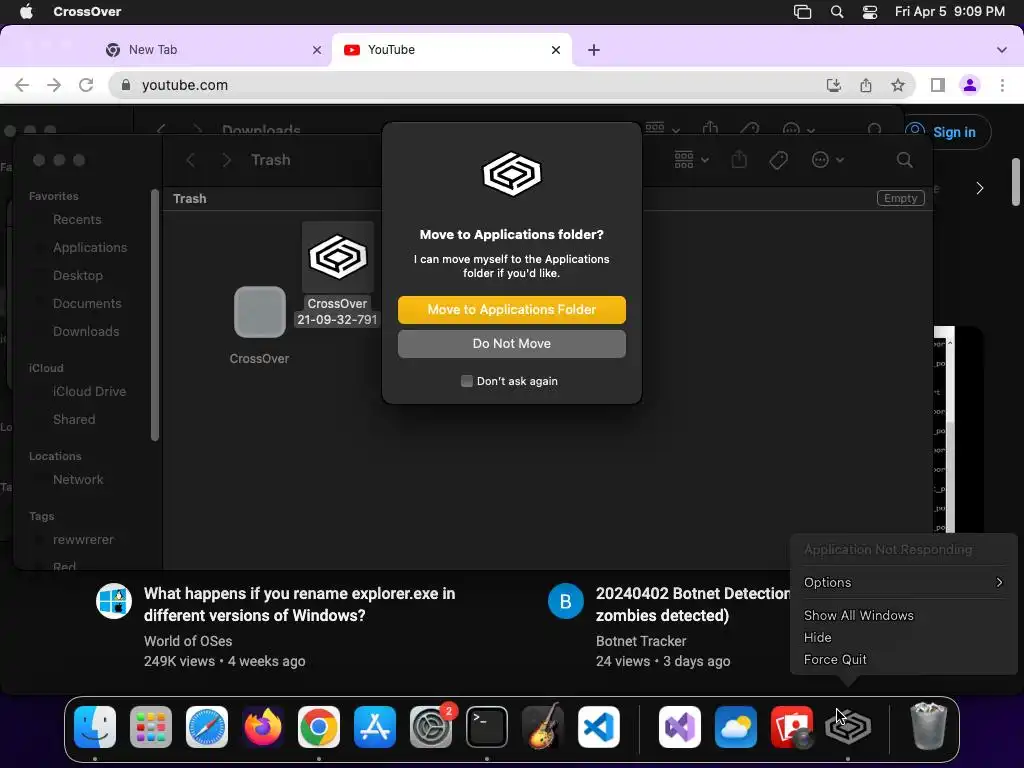Screen dimensions: 1024x768
Task: Open the World of OSes channel link
Action: click(x=188, y=641)
